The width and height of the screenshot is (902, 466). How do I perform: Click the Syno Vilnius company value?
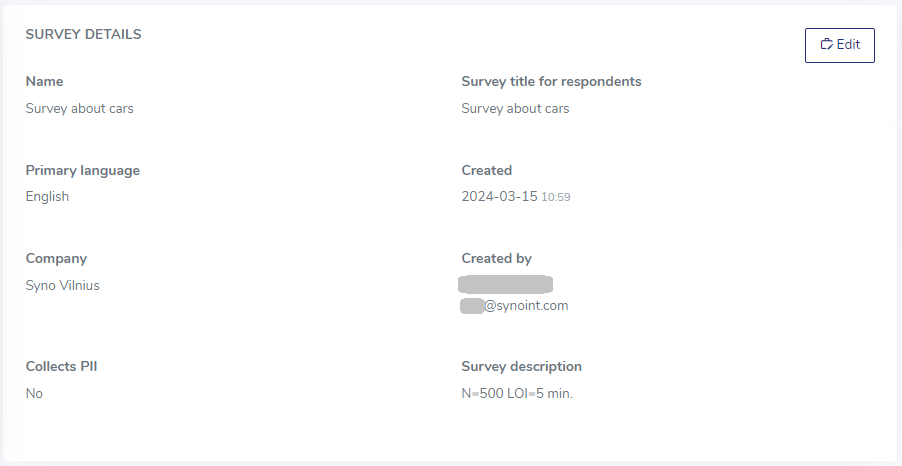click(x=63, y=286)
